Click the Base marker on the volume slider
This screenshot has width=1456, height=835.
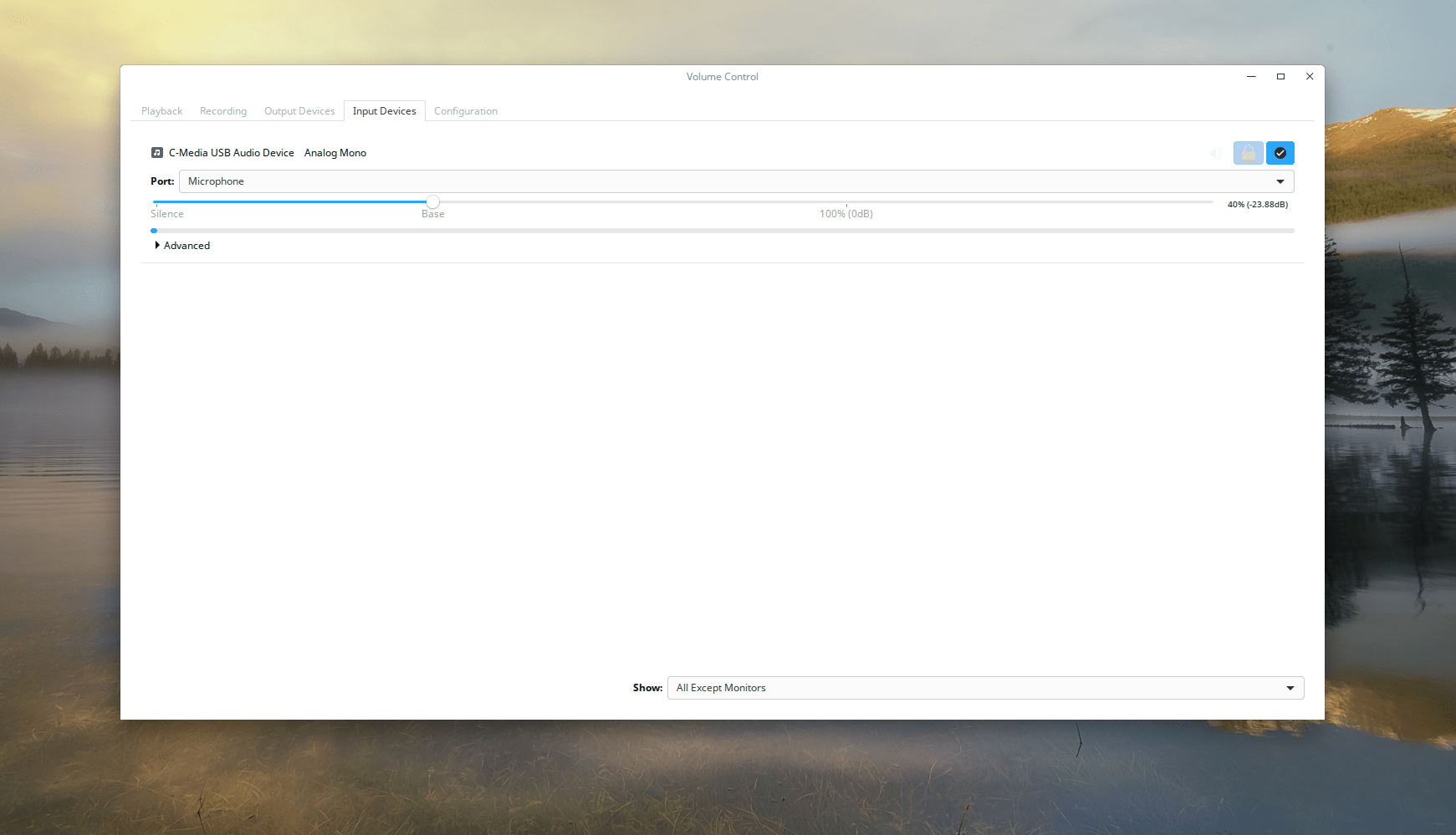[x=432, y=213]
